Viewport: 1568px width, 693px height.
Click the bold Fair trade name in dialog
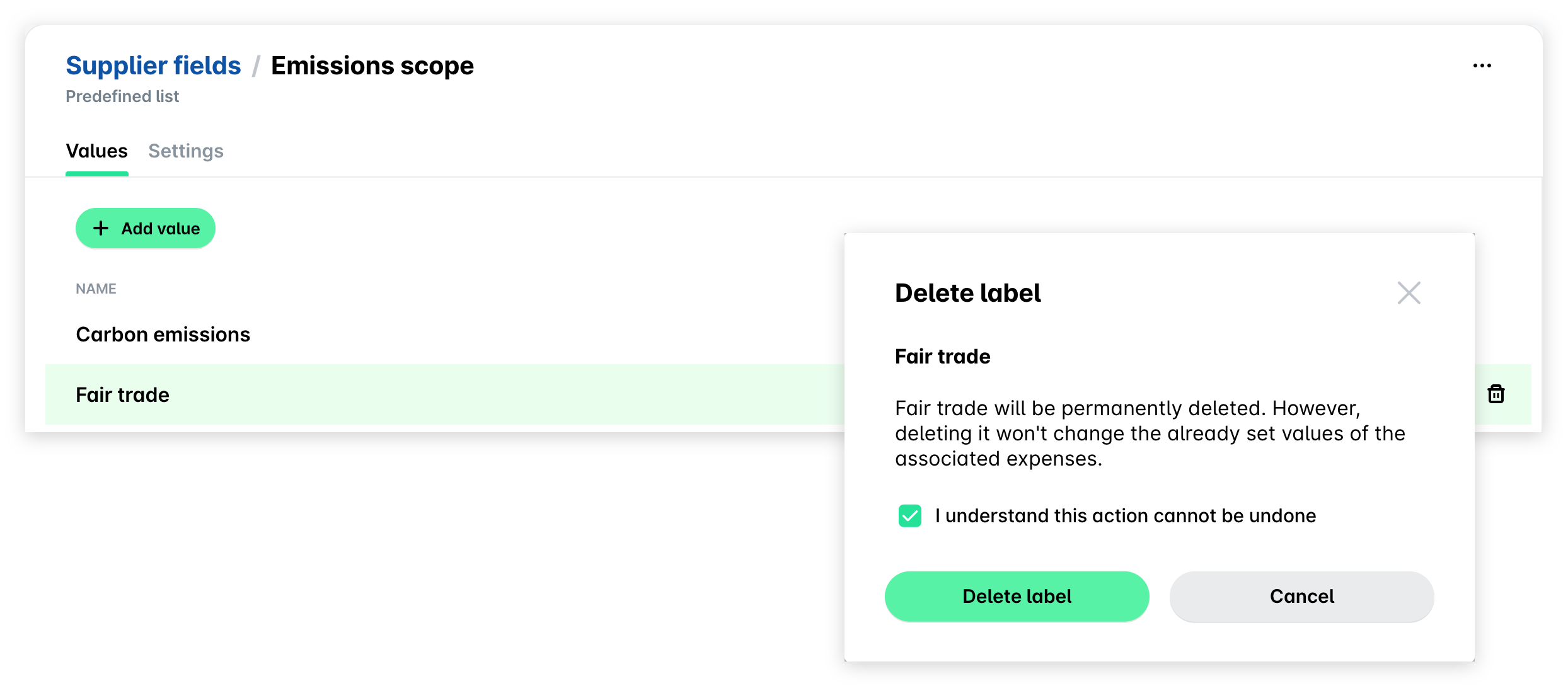[x=942, y=357]
